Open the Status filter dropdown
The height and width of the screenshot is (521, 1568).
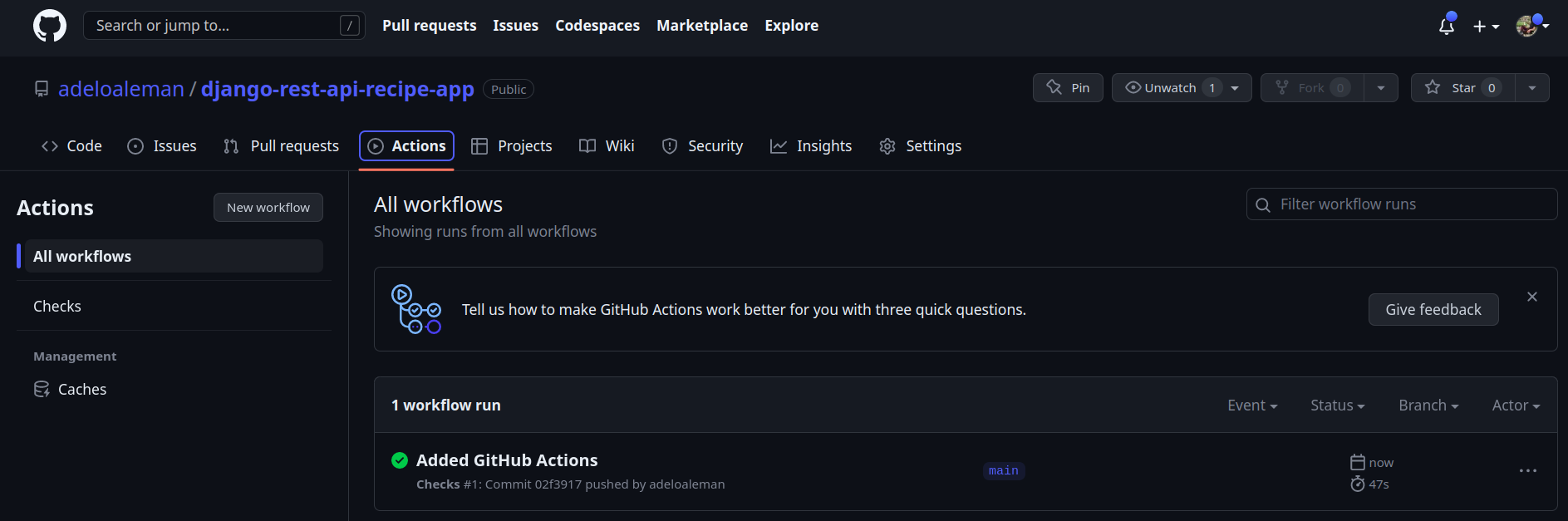pos(1337,405)
